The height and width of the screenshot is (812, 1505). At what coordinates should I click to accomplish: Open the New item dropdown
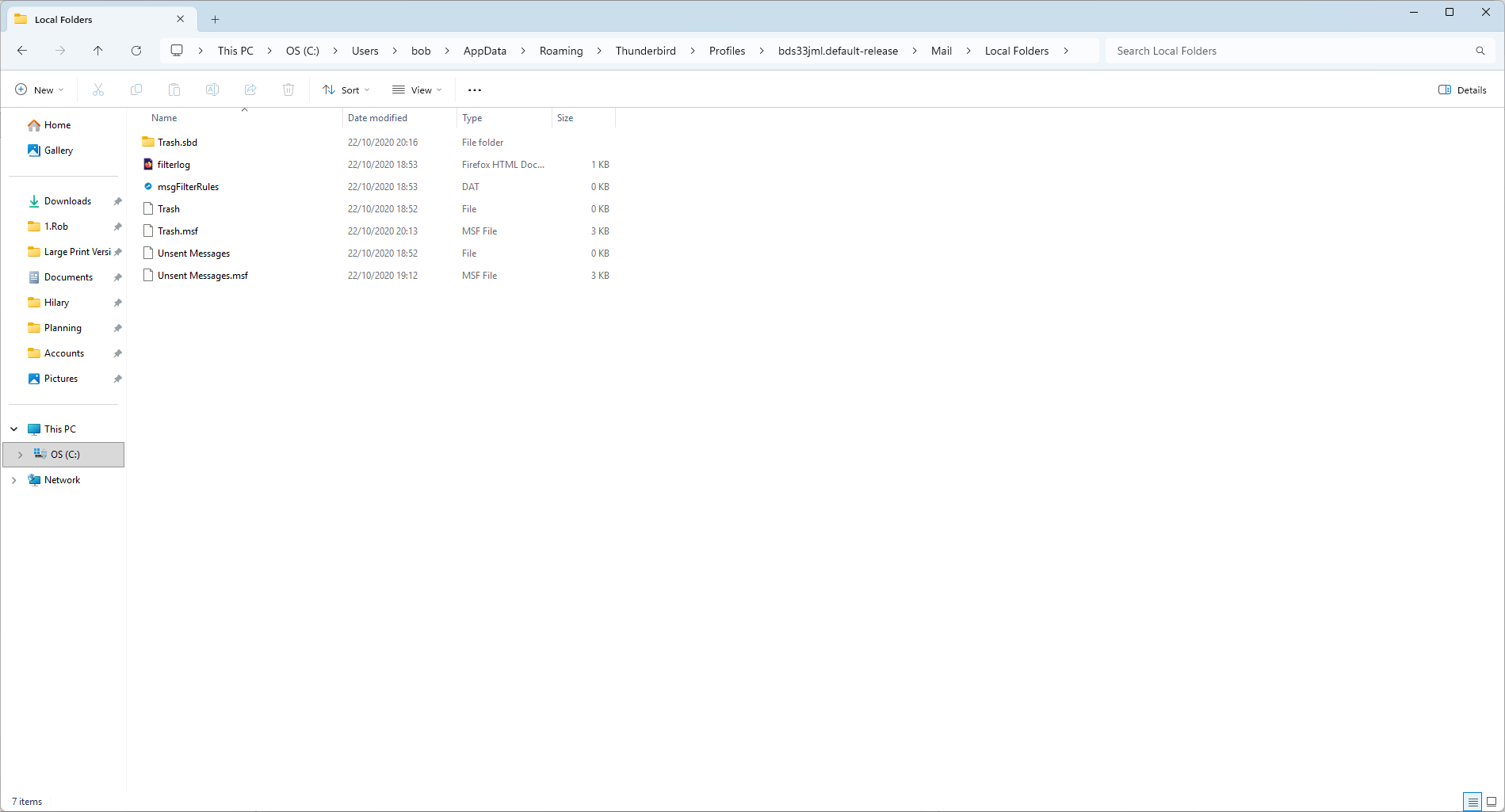click(x=40, y=90)
